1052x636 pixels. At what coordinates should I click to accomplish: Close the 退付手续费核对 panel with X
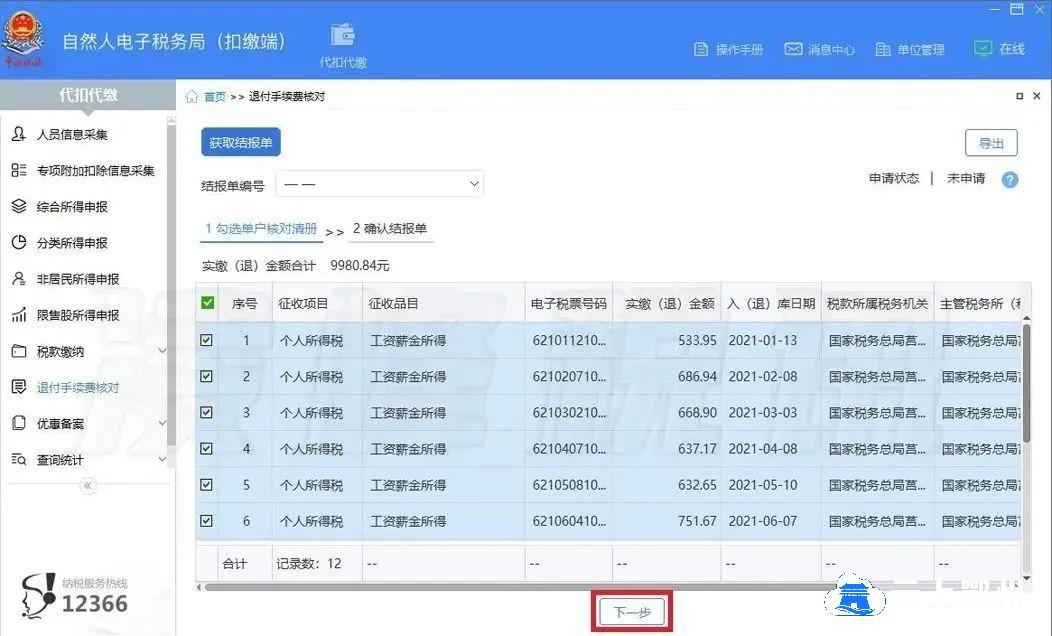[1037, 96]
